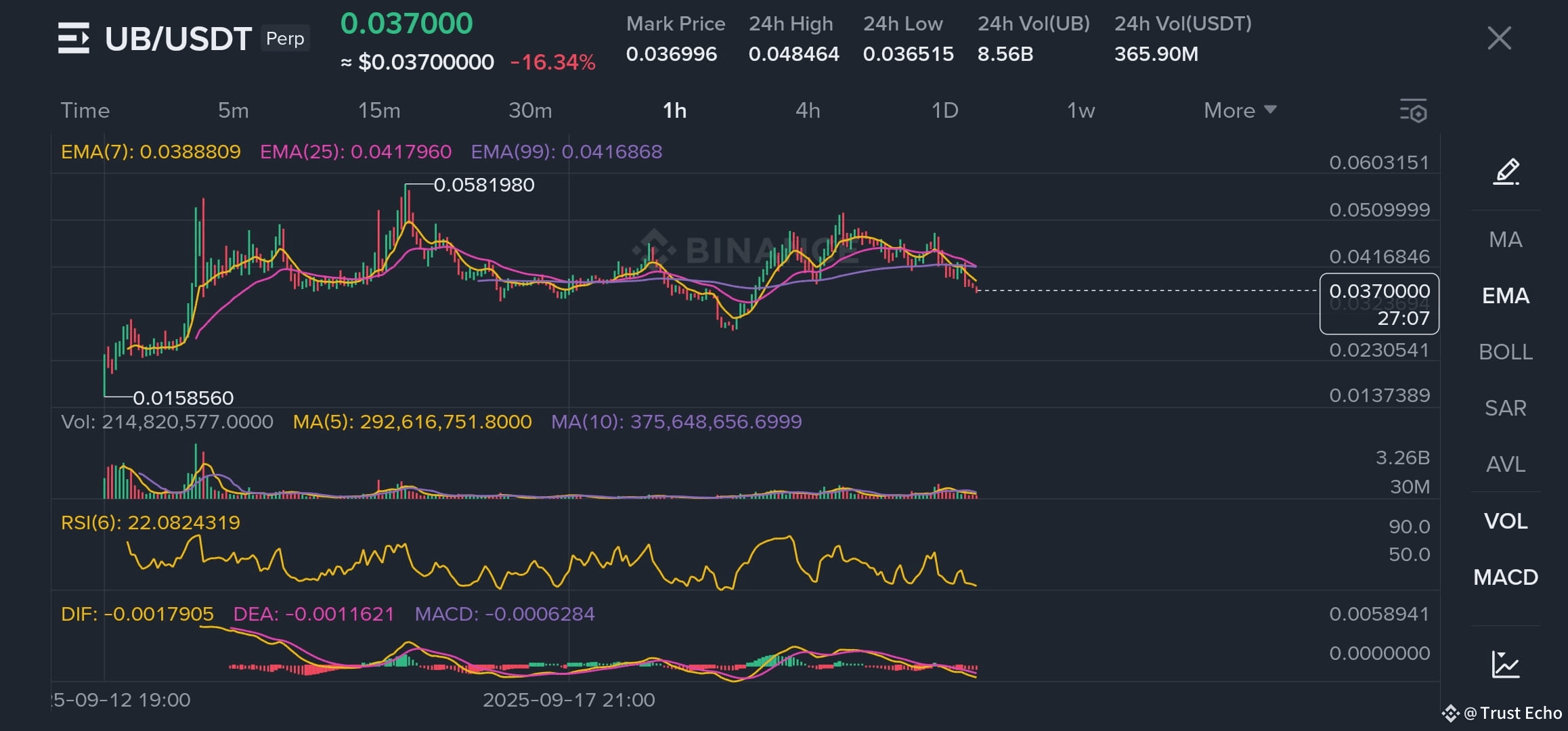Click the DEA legend value

click(x=313, y=615)
